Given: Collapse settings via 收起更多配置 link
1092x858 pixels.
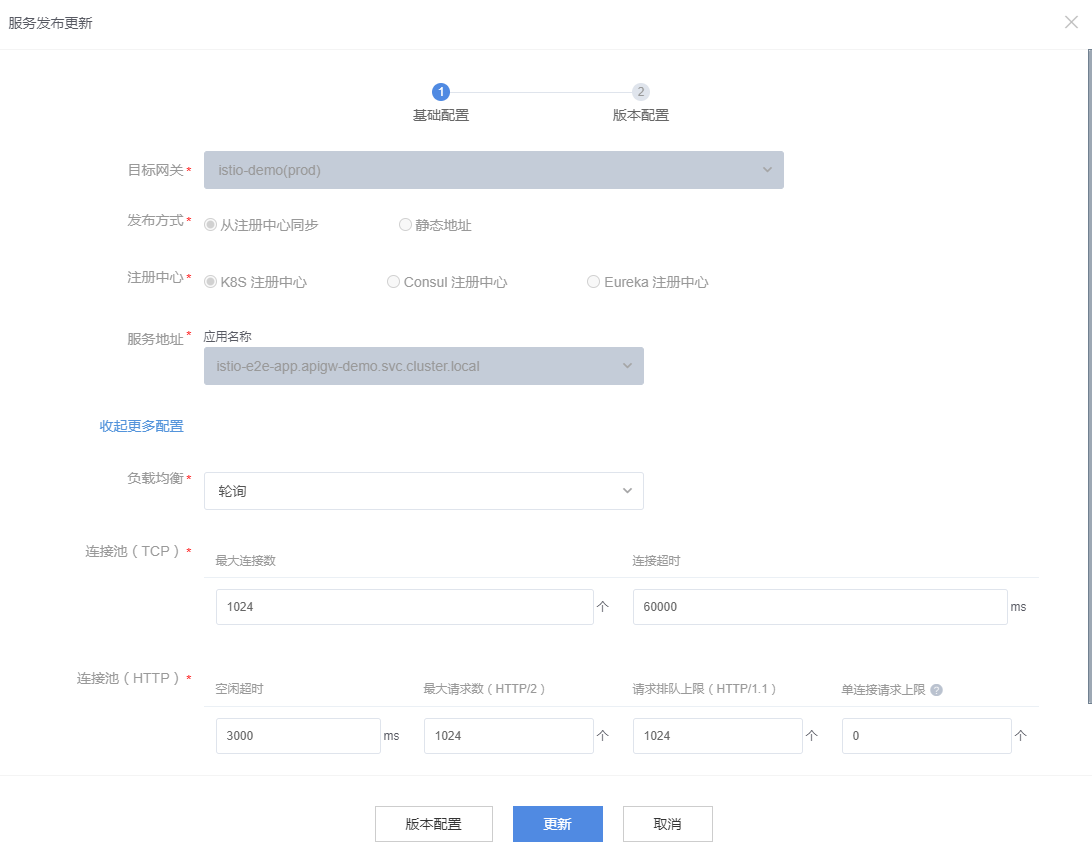Looking at the screenshot, I should [x=141, y=426].
